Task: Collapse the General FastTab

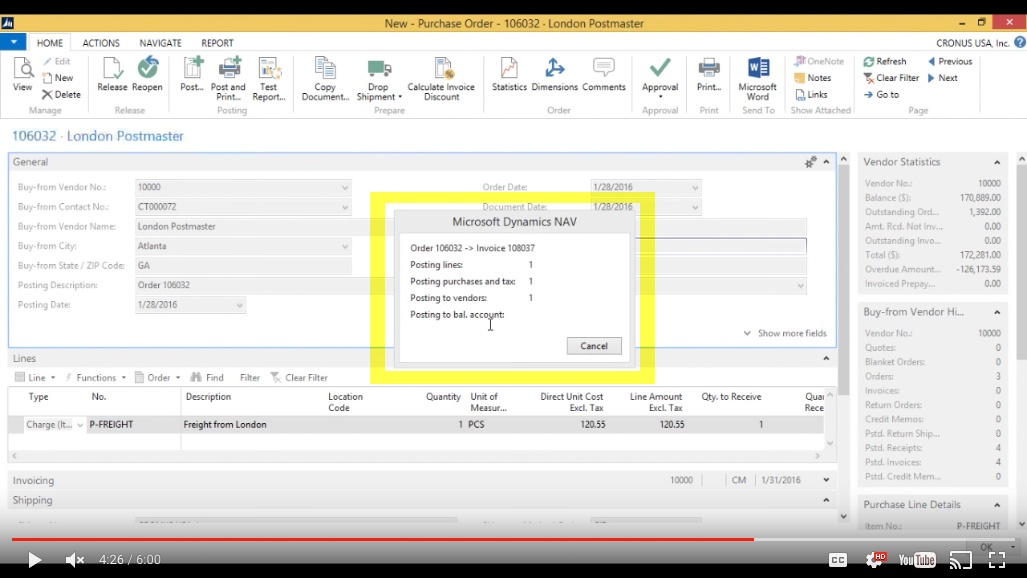Action: pos(827,162)
